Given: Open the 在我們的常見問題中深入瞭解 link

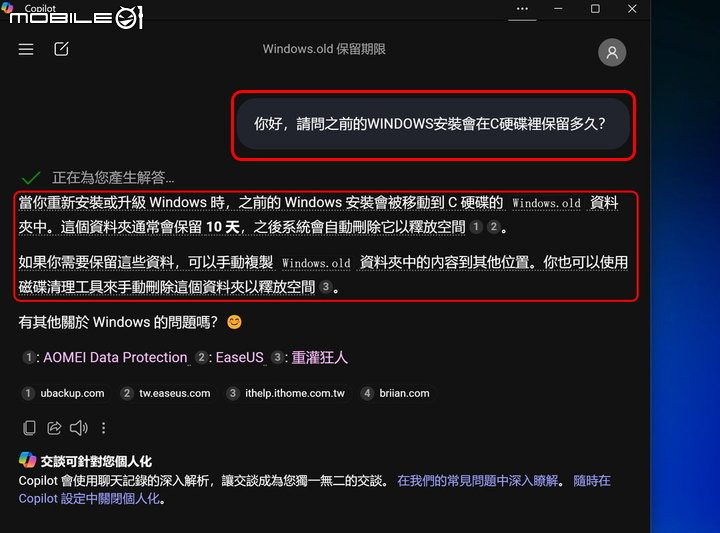Looking at the screenshot, I should tap(478, 481).
